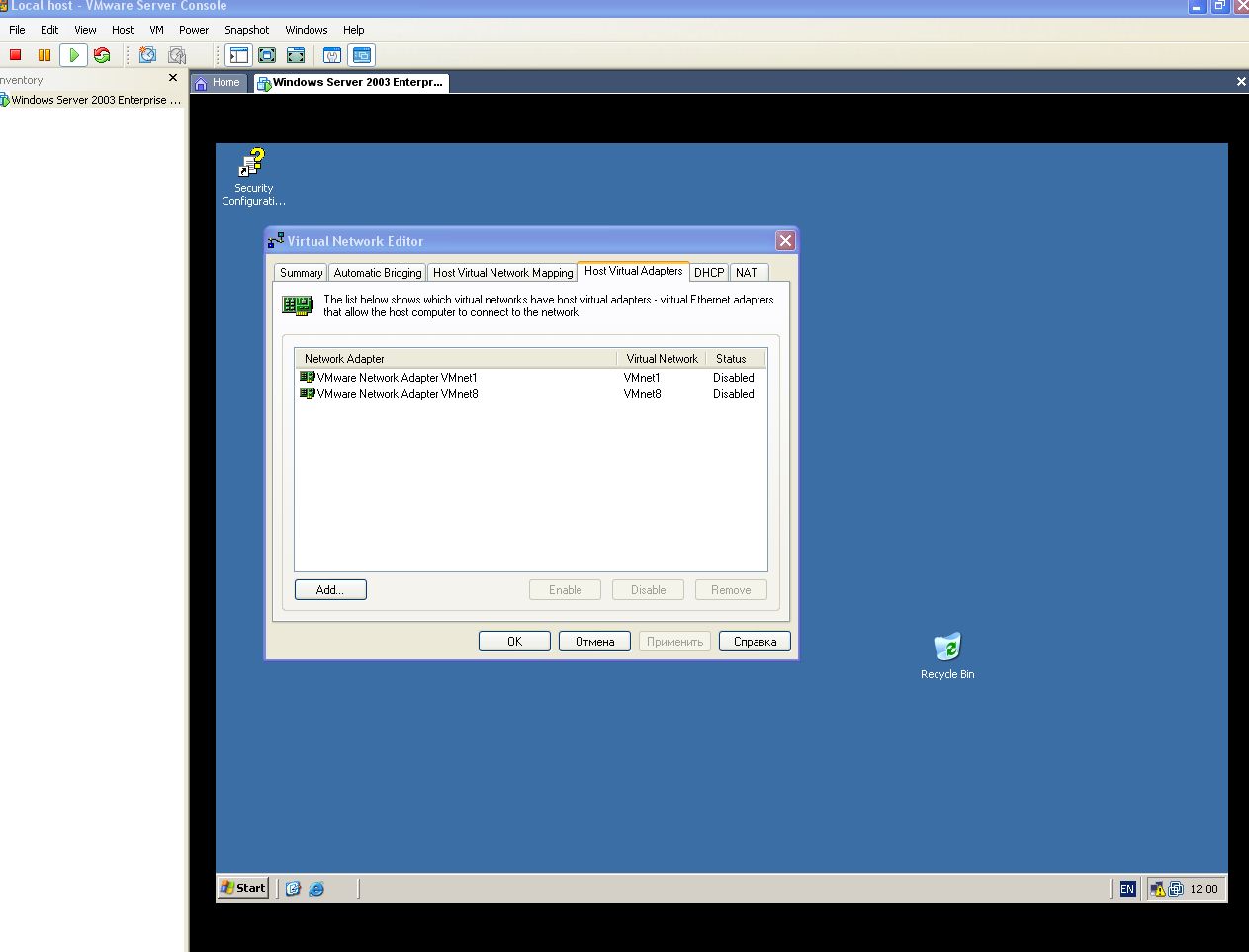Screen dimensions: 1249x952
Task: Click the Virtual Network column header
Action: [x=662, y=359]
